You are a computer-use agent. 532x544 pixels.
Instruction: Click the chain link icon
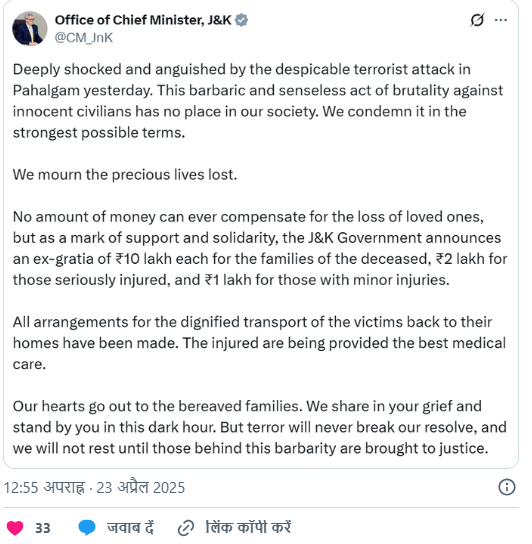(186, 528)
